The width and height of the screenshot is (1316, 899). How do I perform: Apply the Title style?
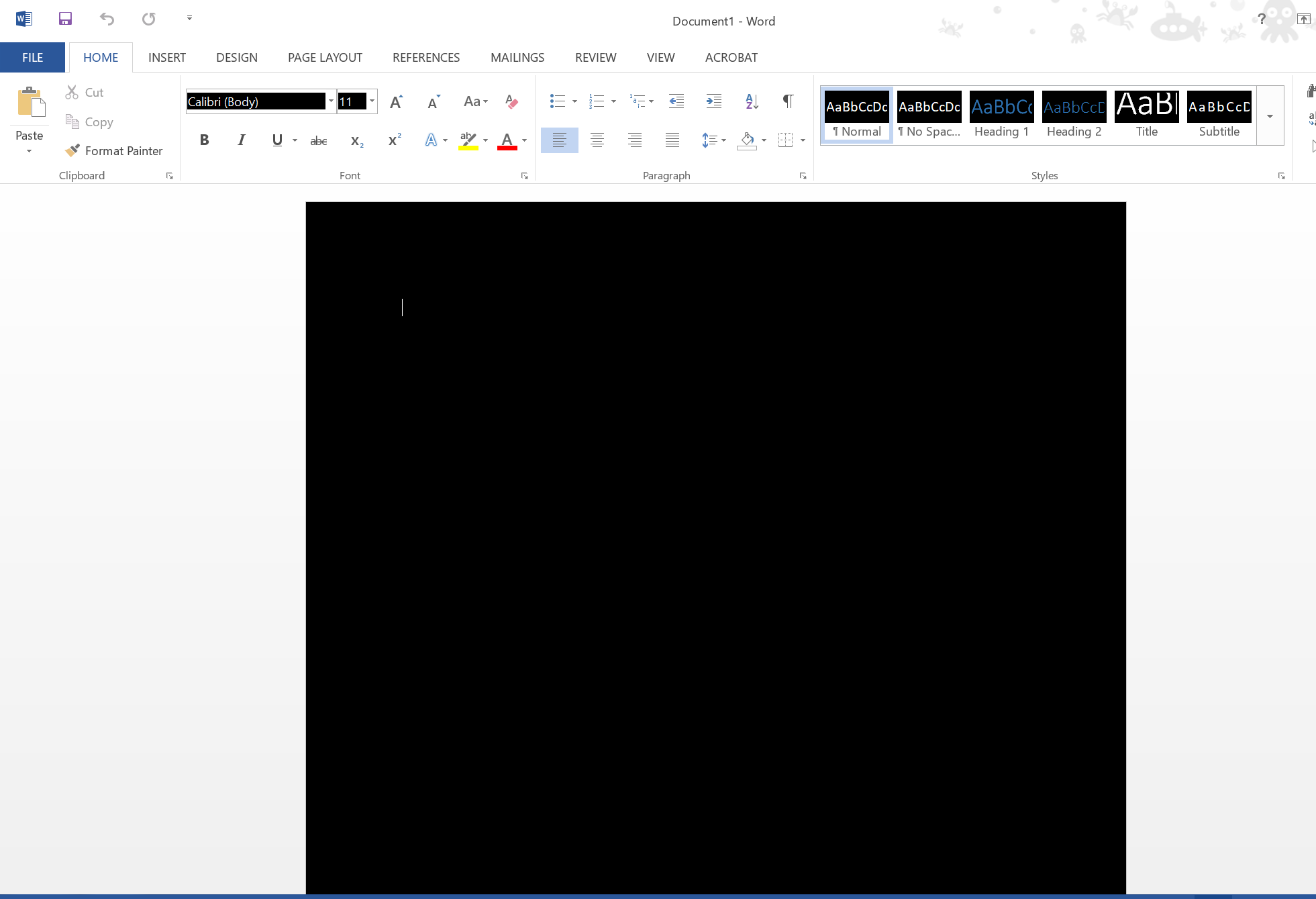point(1146,115)
